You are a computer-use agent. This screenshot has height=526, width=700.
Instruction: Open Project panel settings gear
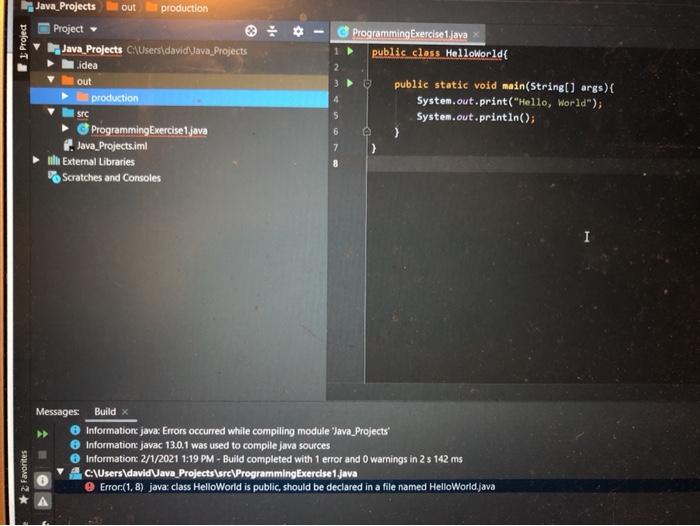tap(298, 31)
